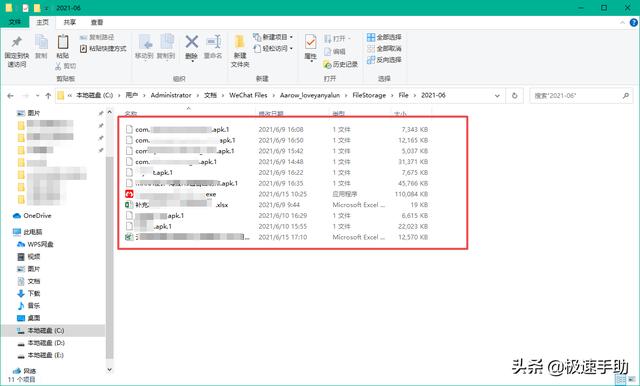The width and height of the screenshot is (640, 386).
Task: Click the File breadcrumb segment
Action: click(403, 95)
